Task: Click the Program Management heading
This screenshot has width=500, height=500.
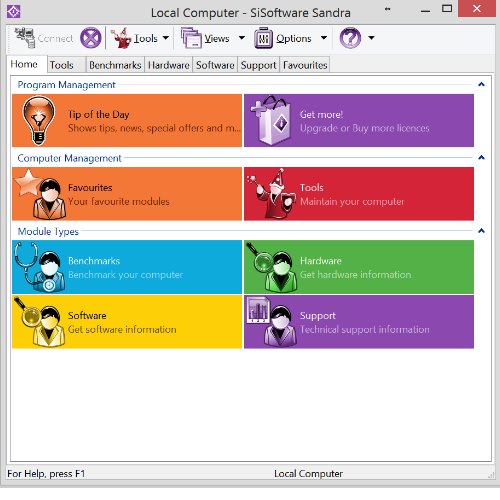Action: click(x=66, y=85)
